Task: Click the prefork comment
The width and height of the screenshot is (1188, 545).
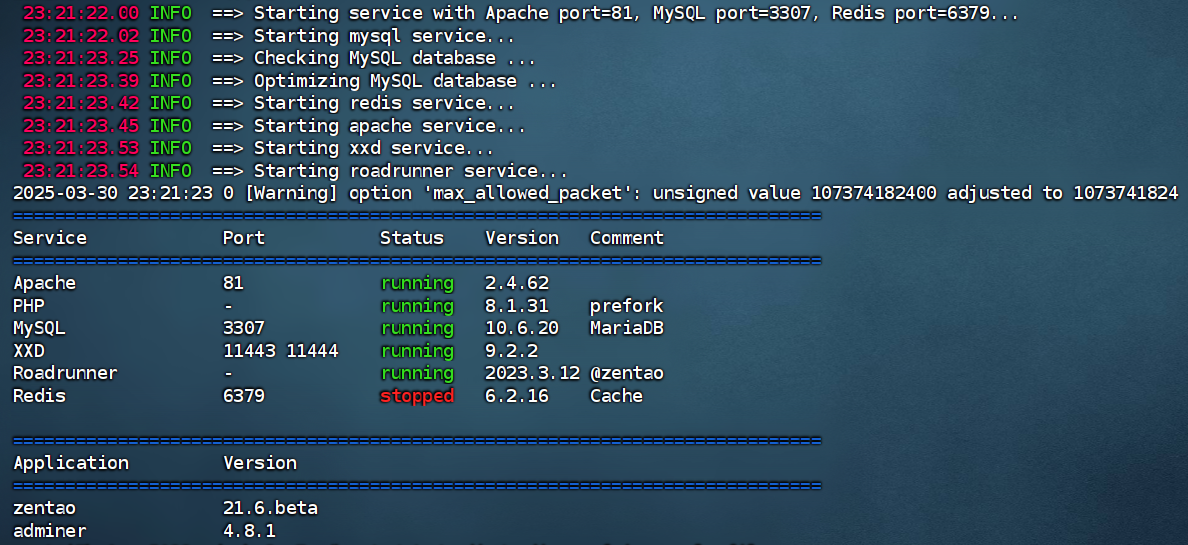Action: (627, 306)
